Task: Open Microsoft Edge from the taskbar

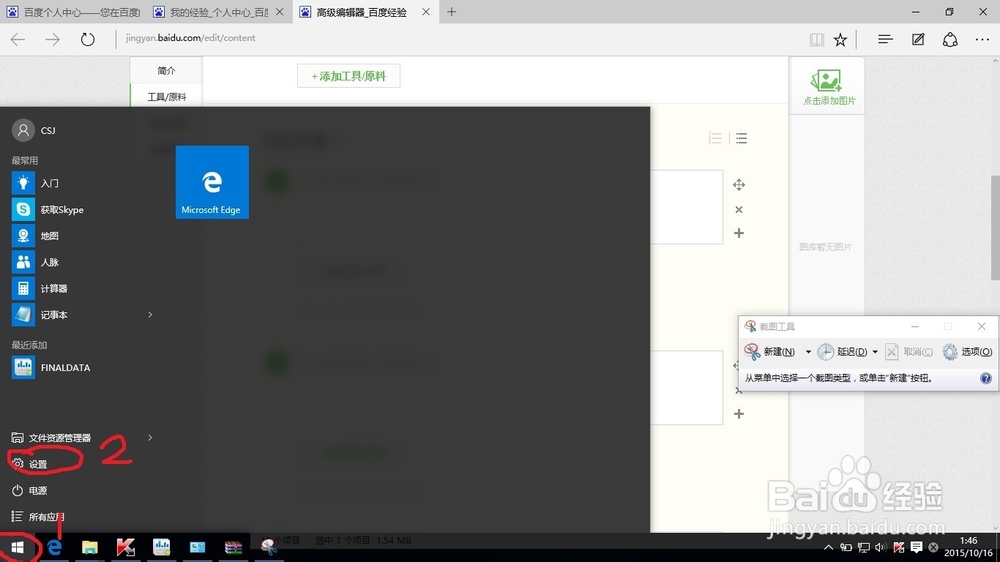Action: click(x=54, y=547)
